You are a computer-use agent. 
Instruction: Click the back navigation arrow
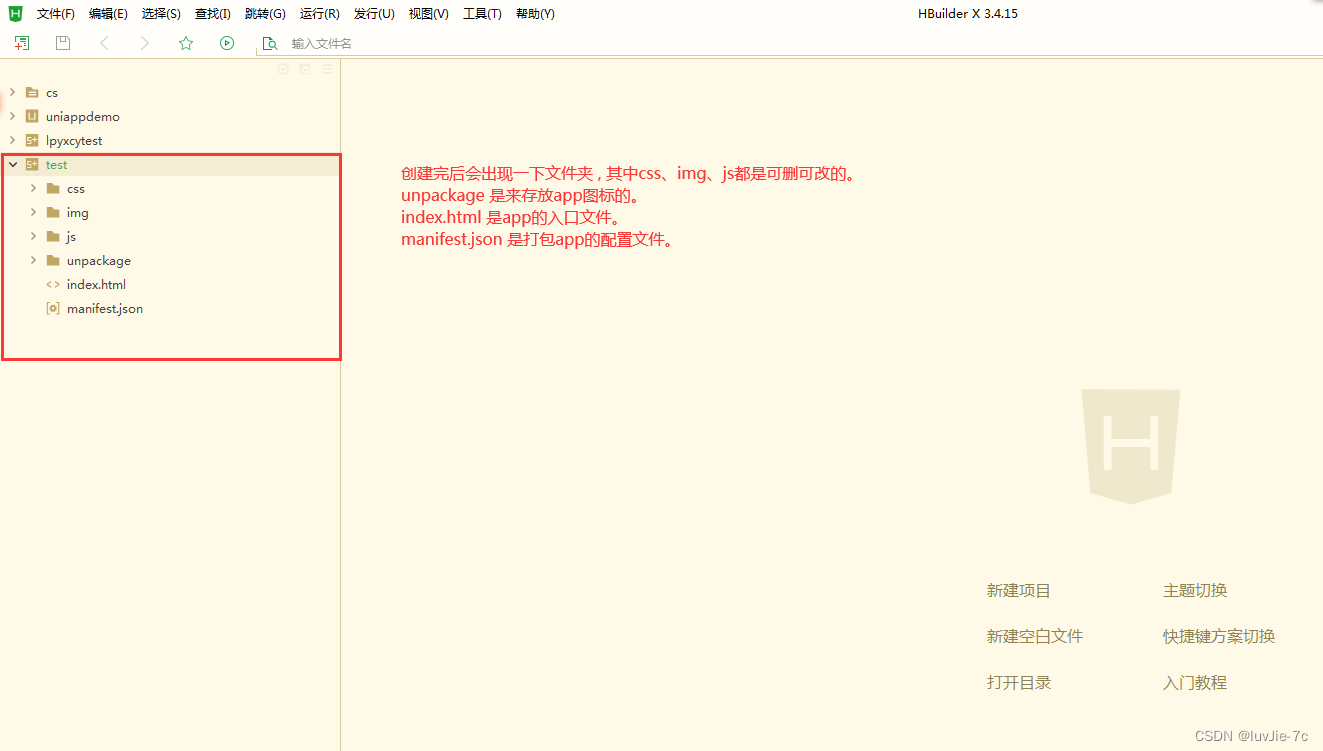click(104, 43)
